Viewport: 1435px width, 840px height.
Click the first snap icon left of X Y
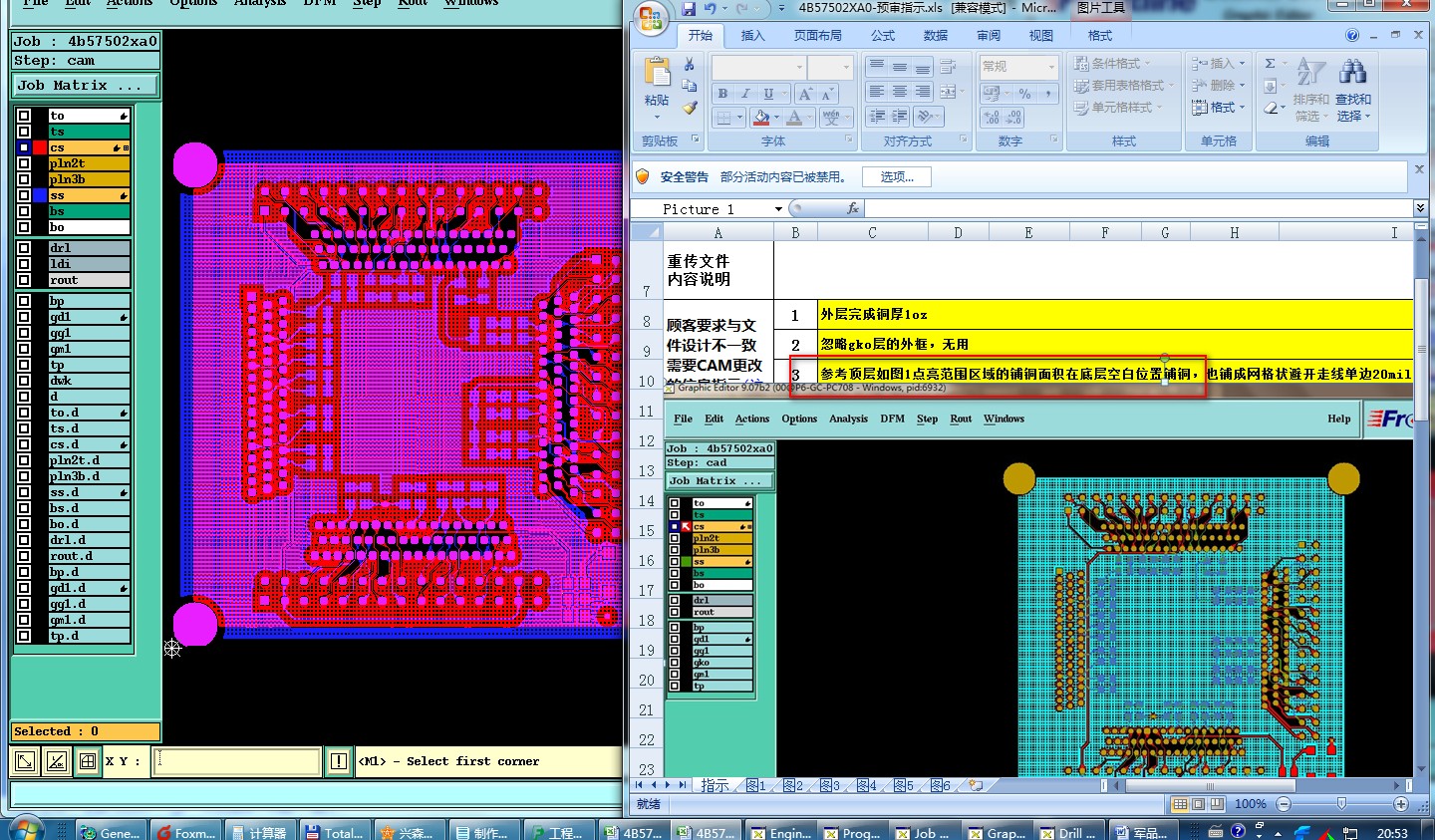point(25,761)
